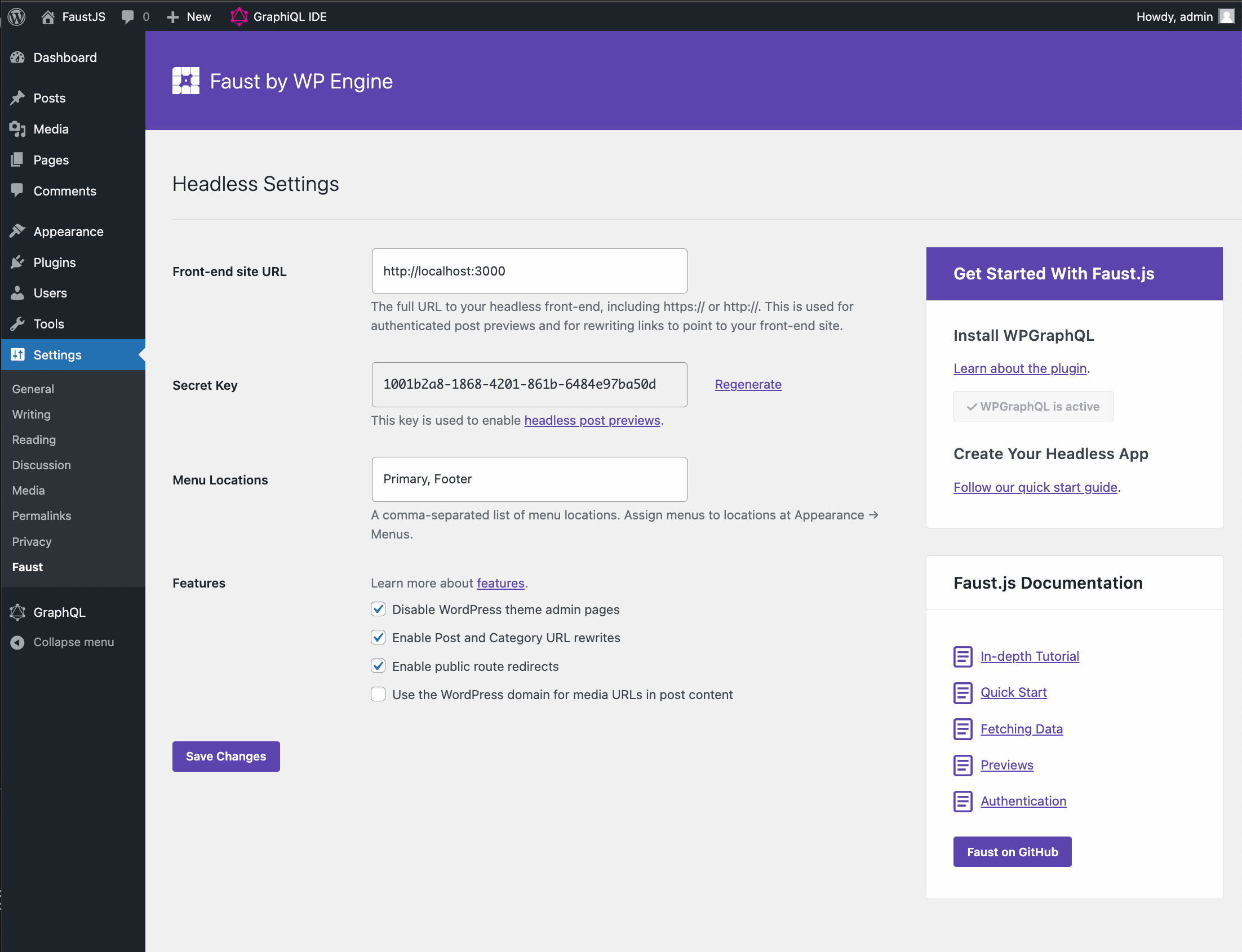Image resolution: width=1242 pixels, height=952 pixels.
Task: Click the Plugins plug icon in sidebar
Action: [17, 263]
